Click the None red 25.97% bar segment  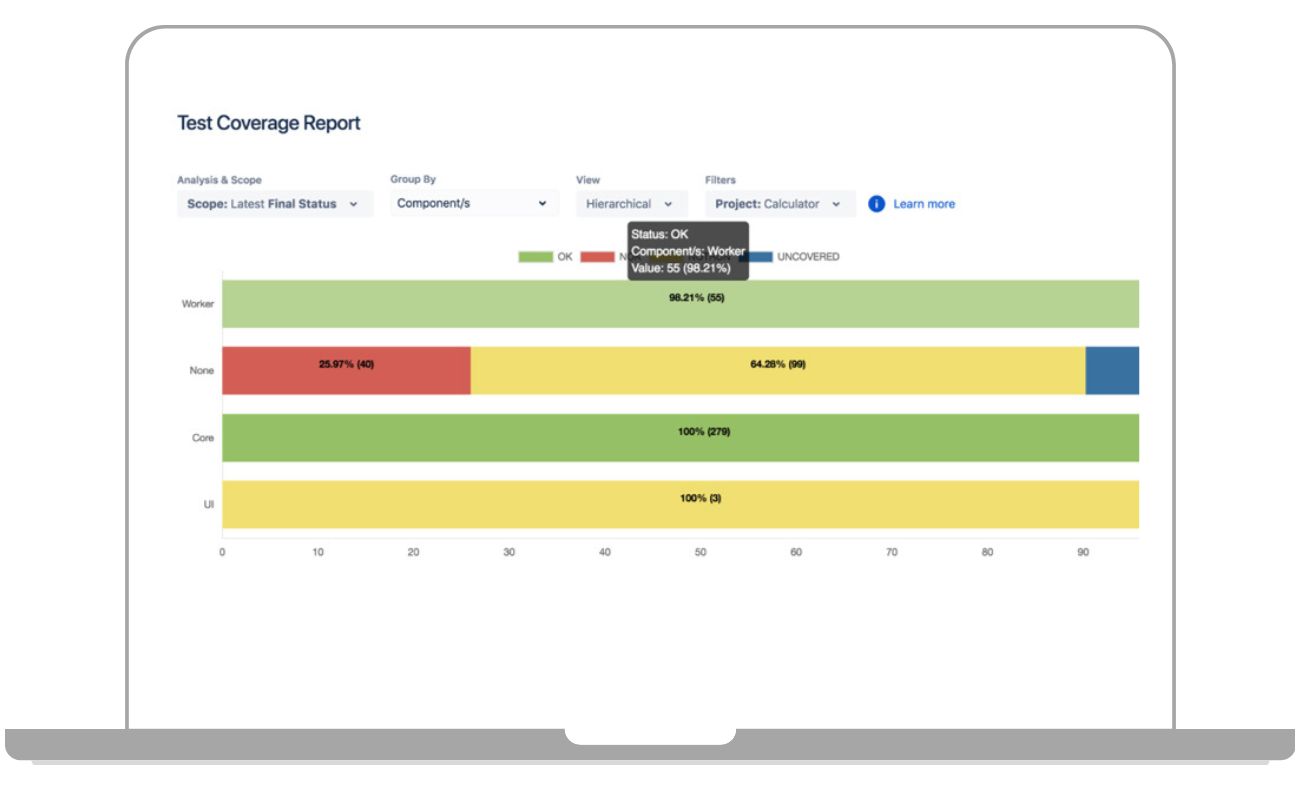[x=346, y=371]
